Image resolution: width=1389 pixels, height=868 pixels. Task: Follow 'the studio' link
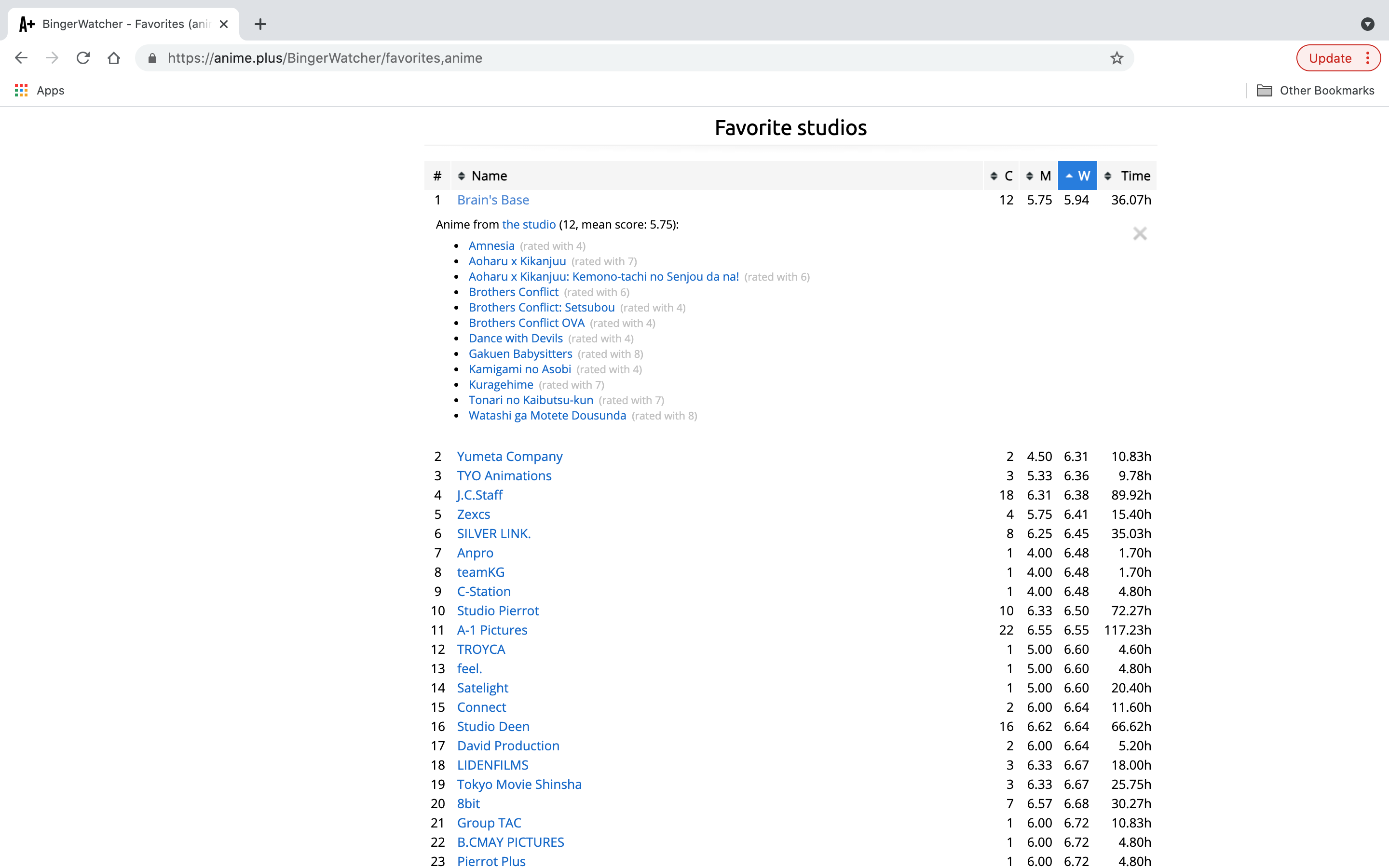click(529, 224)
